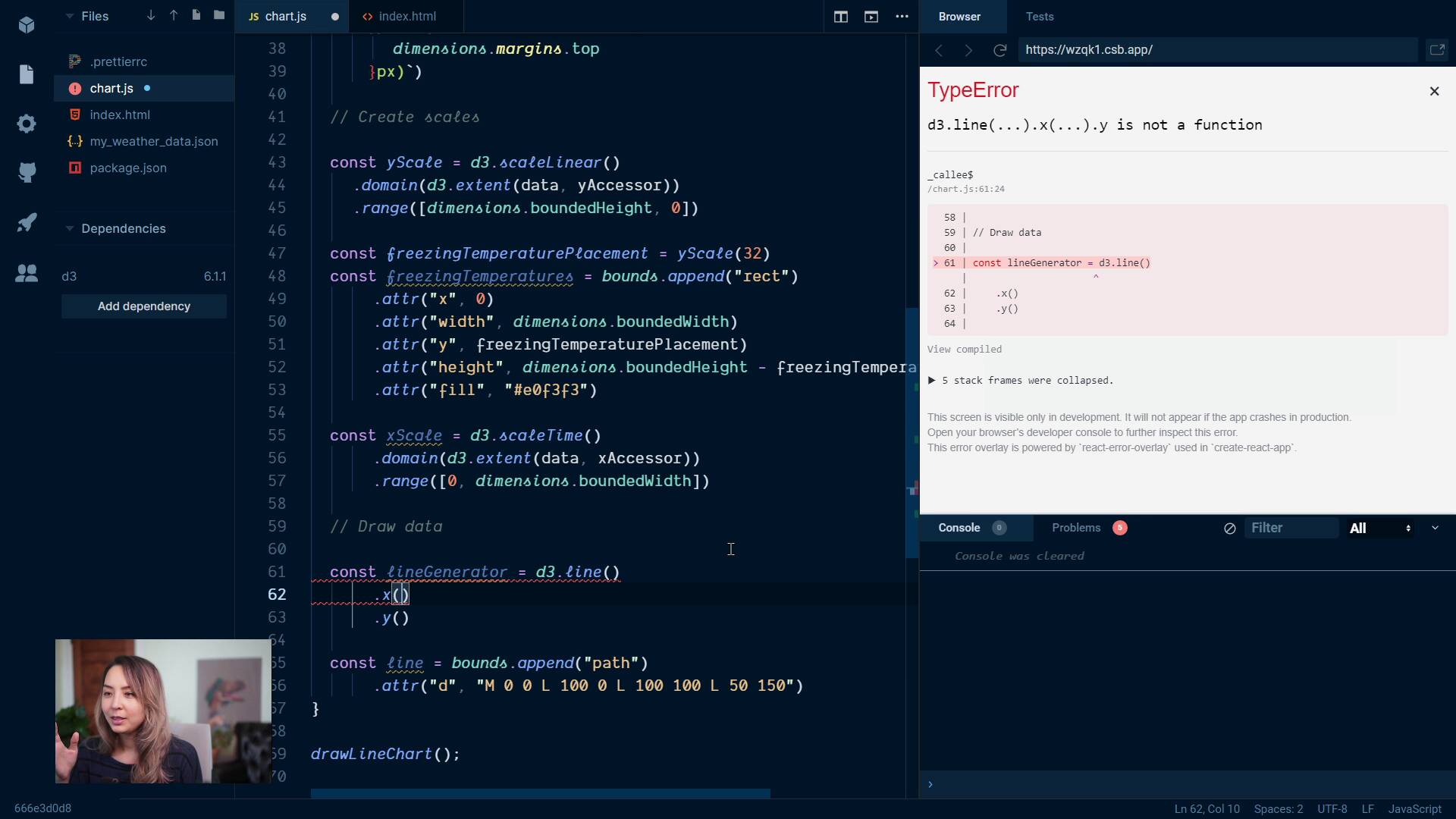Toggle the preview pane icon
Screen dimensions: 1456x819
pos(871,17)
